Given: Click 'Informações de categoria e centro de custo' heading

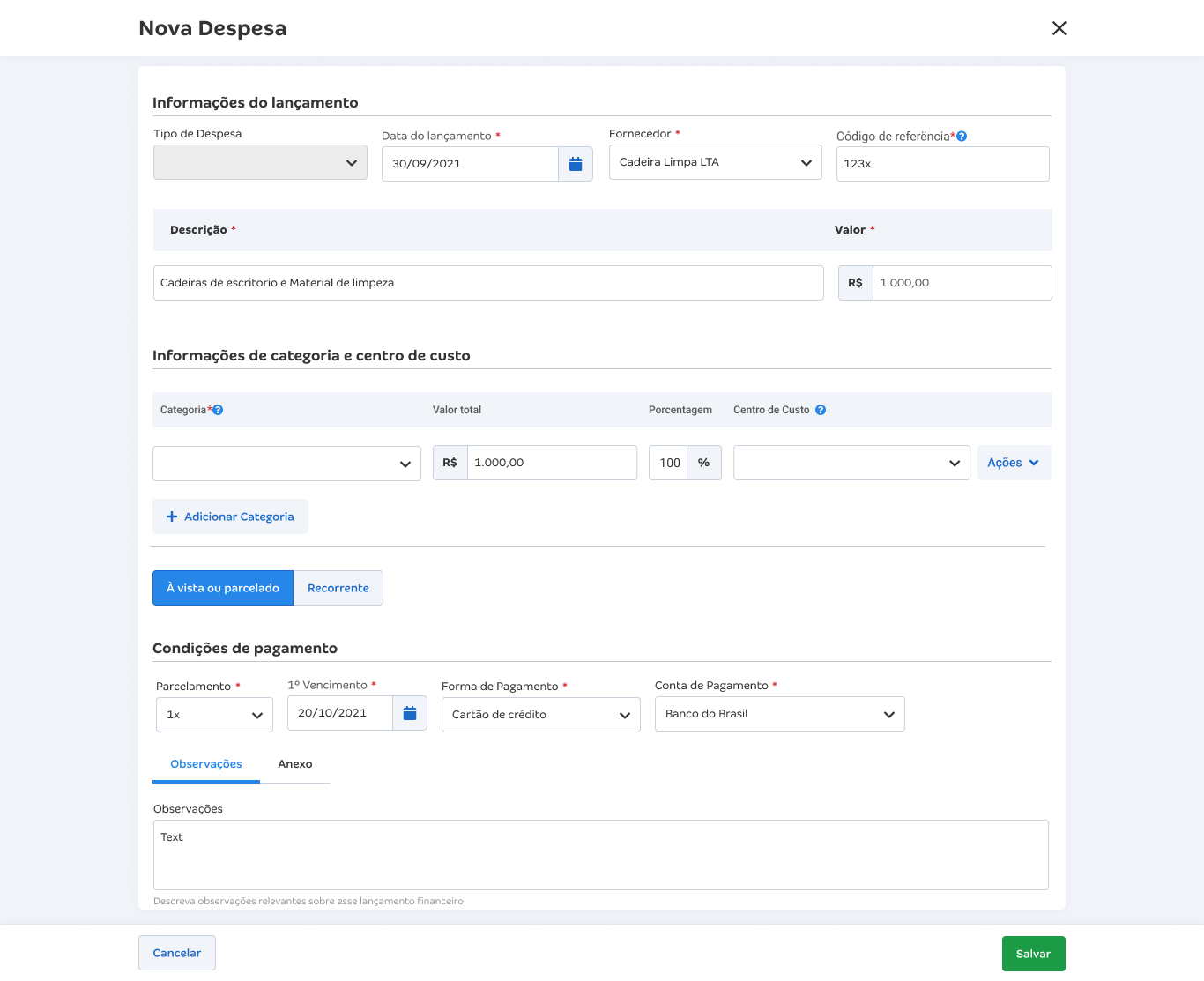Looking at the screenshot, I should (x=311, y=355).
